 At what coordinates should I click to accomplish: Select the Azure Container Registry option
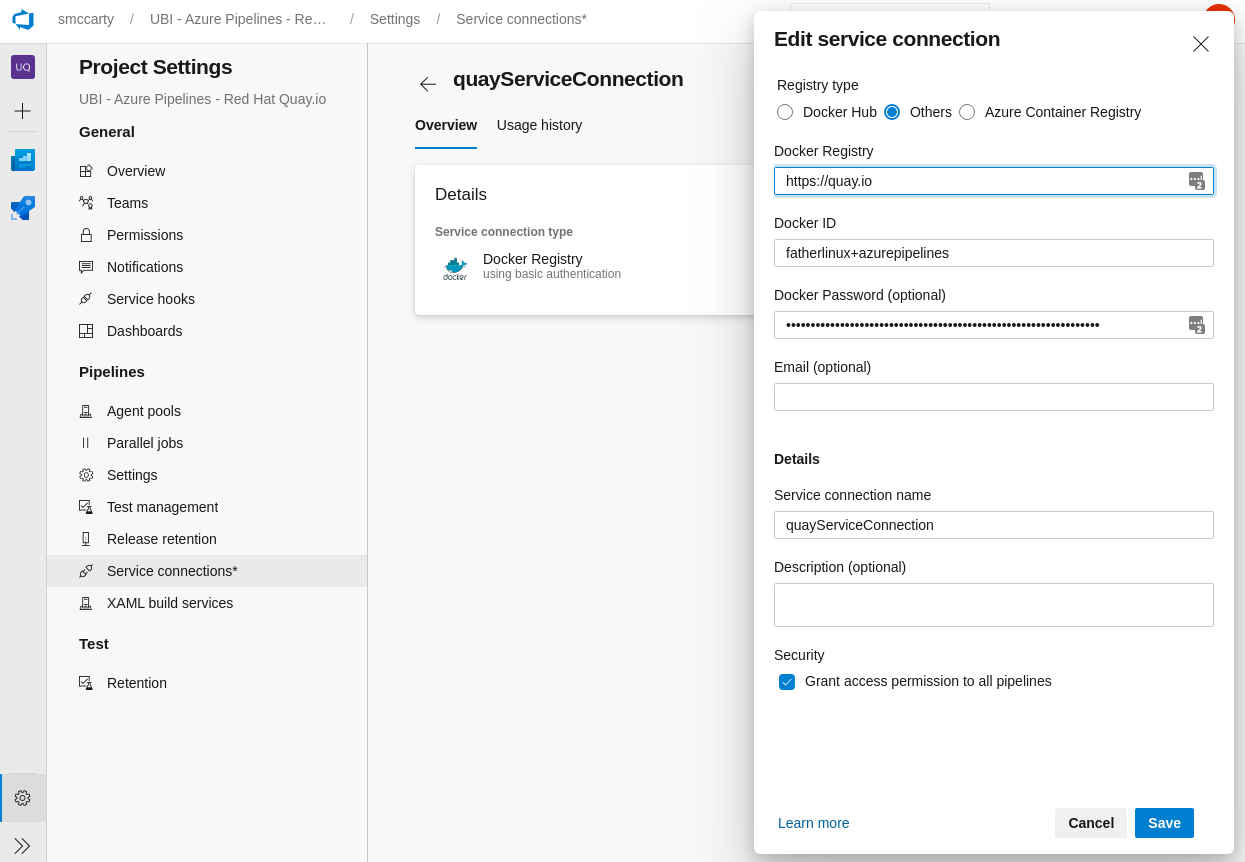[x=967, y=112]
